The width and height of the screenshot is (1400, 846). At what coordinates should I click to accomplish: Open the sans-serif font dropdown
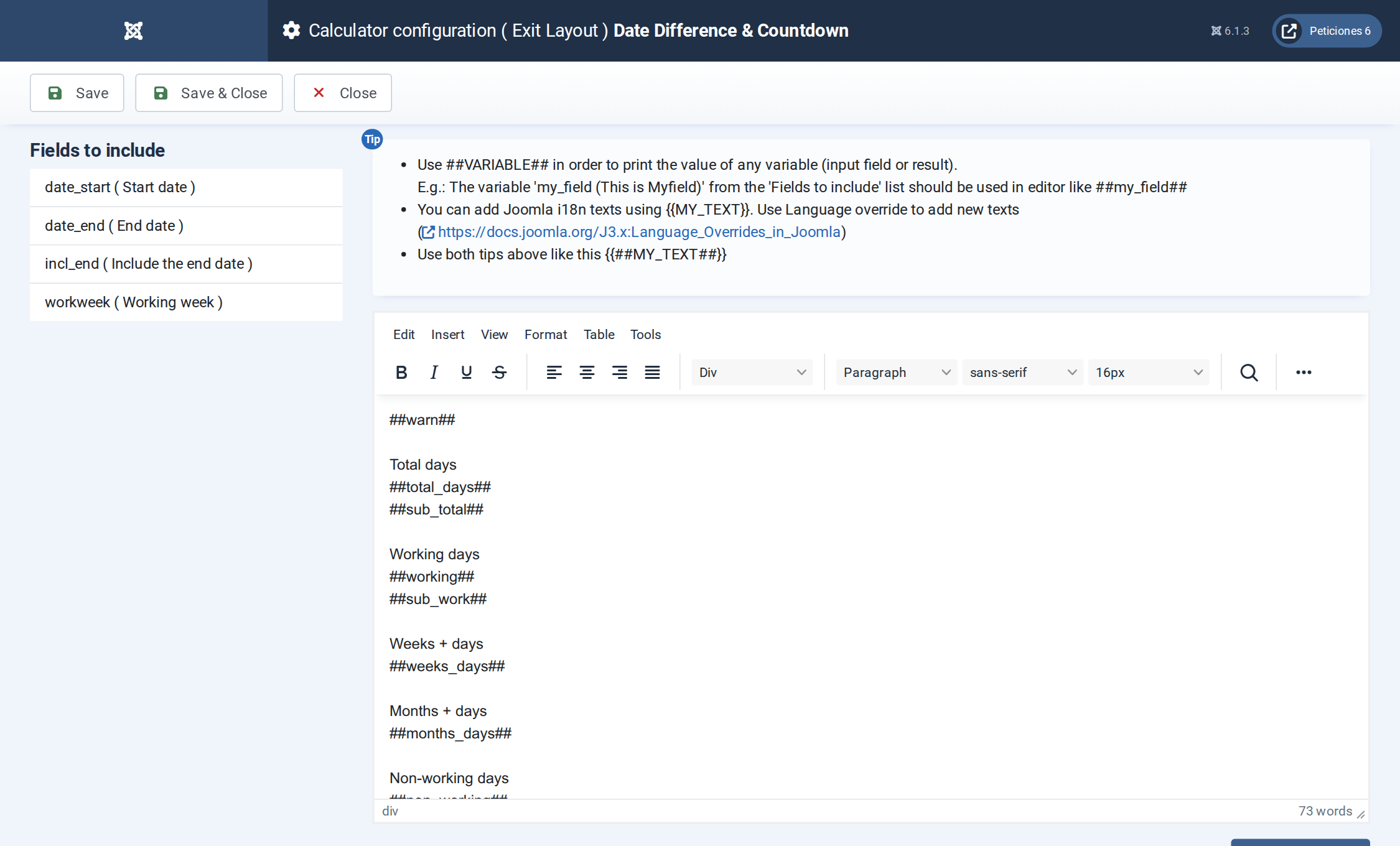[1022, 372]
